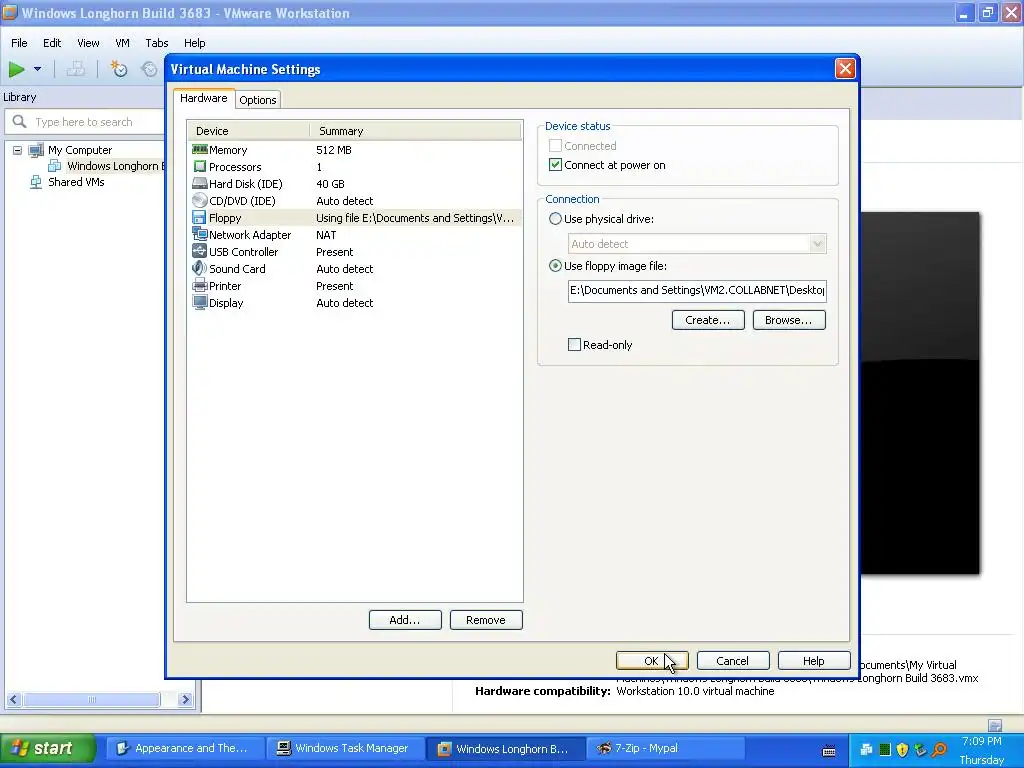Open the File menu
The height and width of the screenshot is (768, 1024).
(20, 43)
